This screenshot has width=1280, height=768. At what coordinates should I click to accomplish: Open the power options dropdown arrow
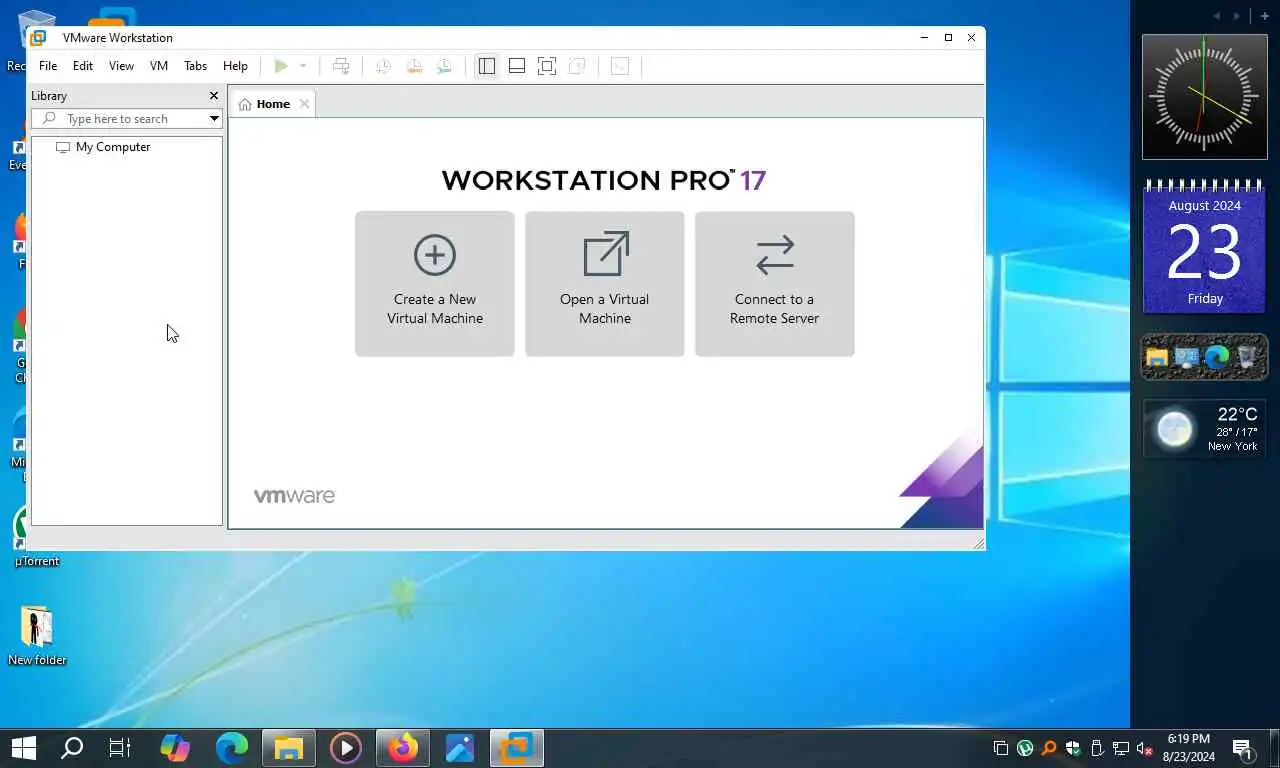303,66
